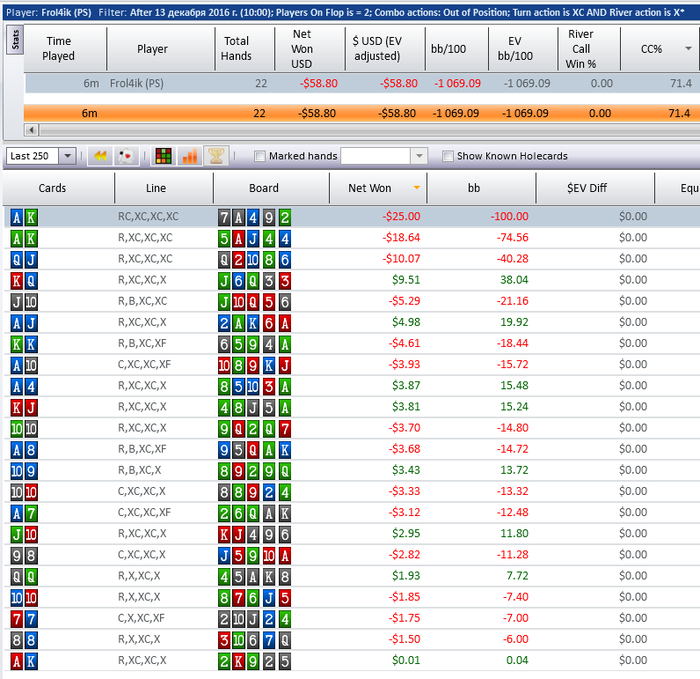Click the bb/100 stats column header
Viewport: 700px width, 679px height.
pos(457,48)
